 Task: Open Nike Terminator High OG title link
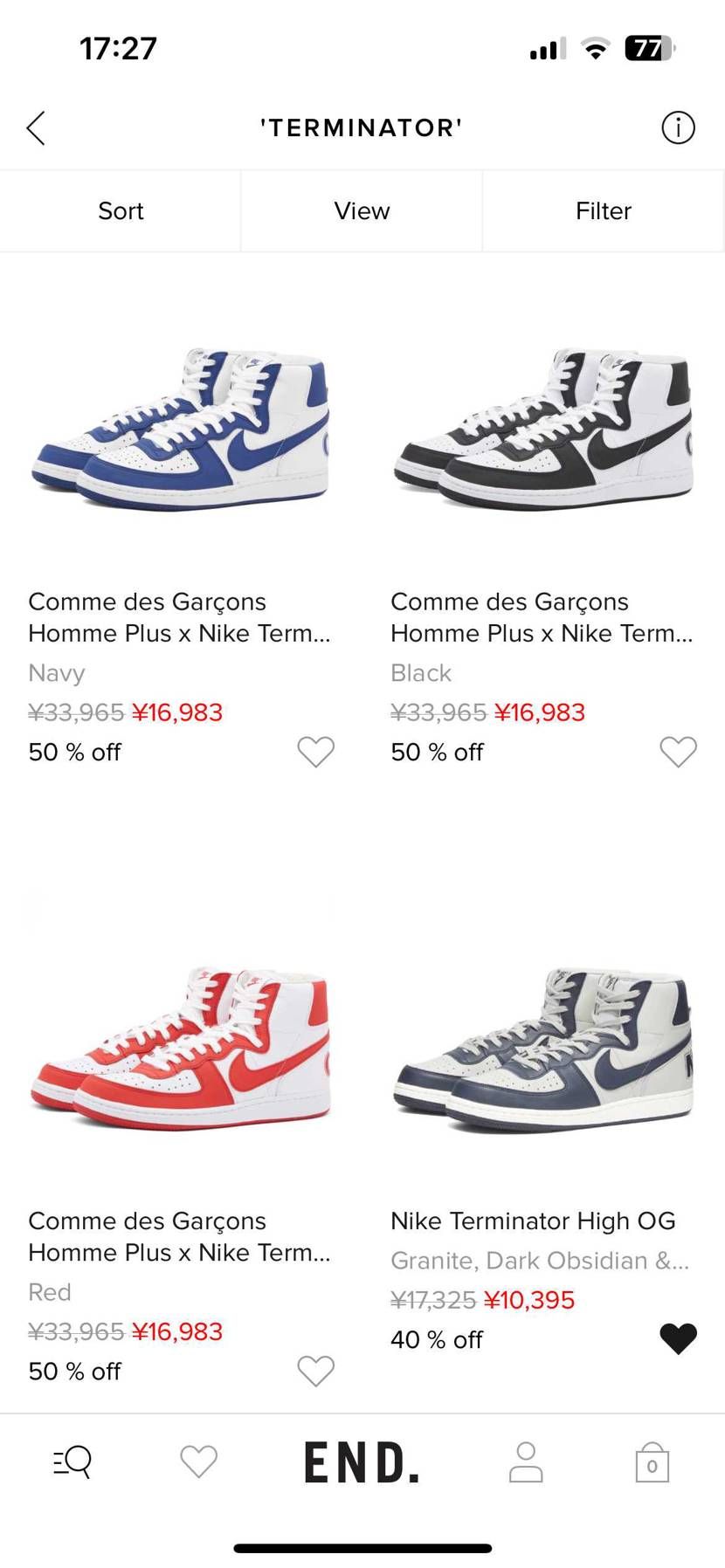coord(533,1221)
